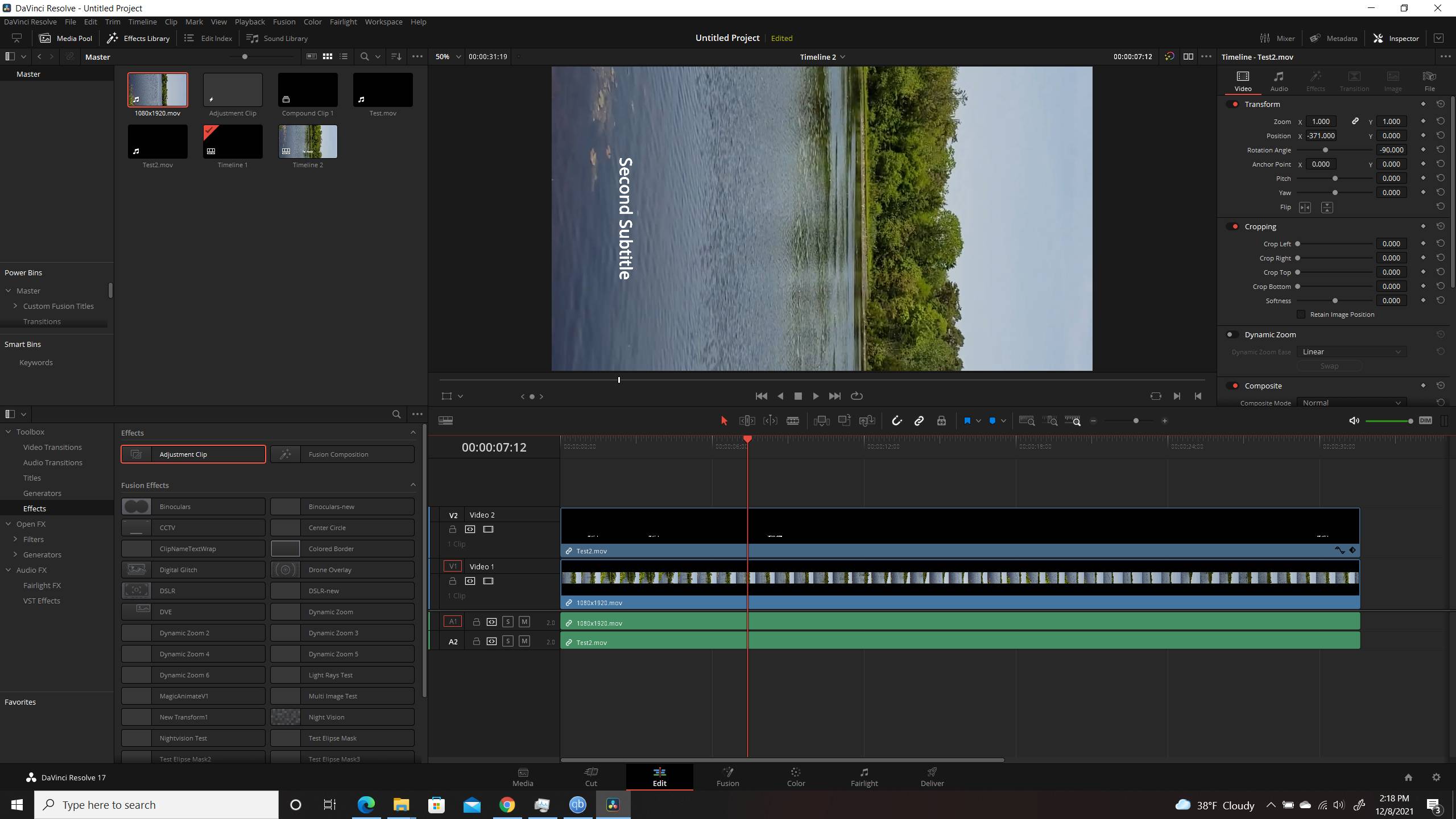The width and height of the screenshot is (1456, 819).
Task: Click the Insert Clip toolbar icon
Action: click(821, 421)
